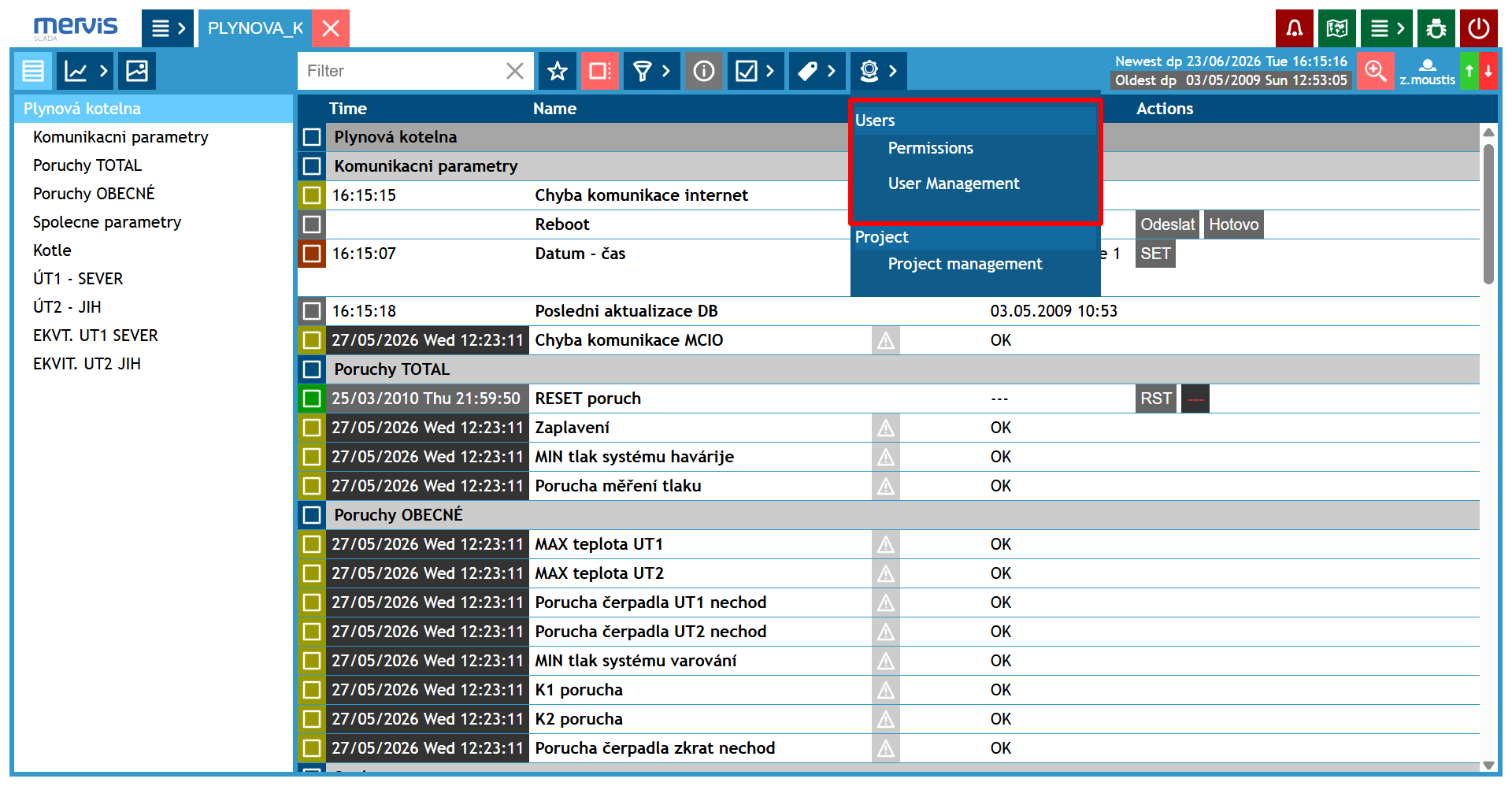Open Project management menu entry
1512x786 pixels.
tap(965, 264)
